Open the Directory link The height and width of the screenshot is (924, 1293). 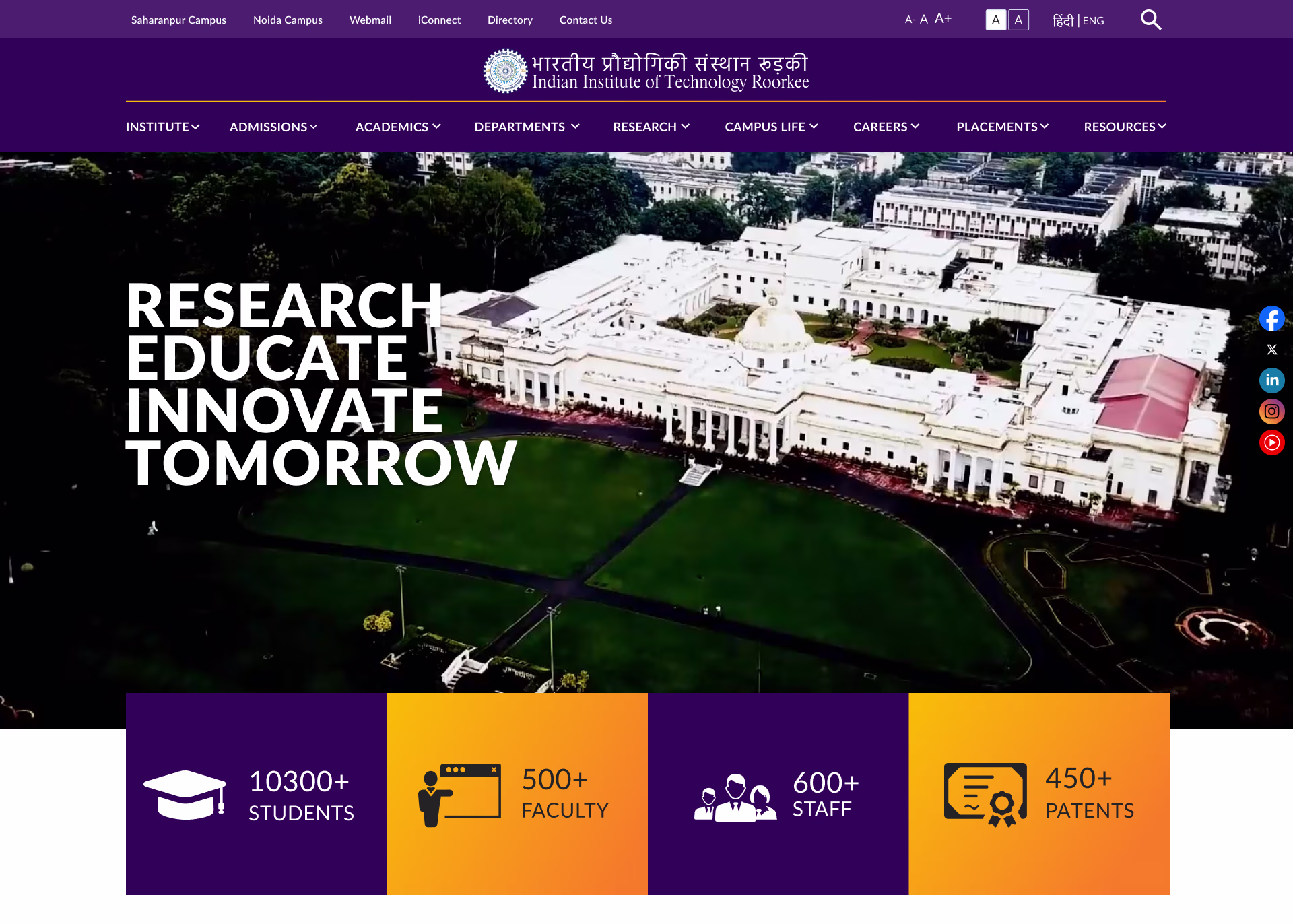(x=510, y=20)
